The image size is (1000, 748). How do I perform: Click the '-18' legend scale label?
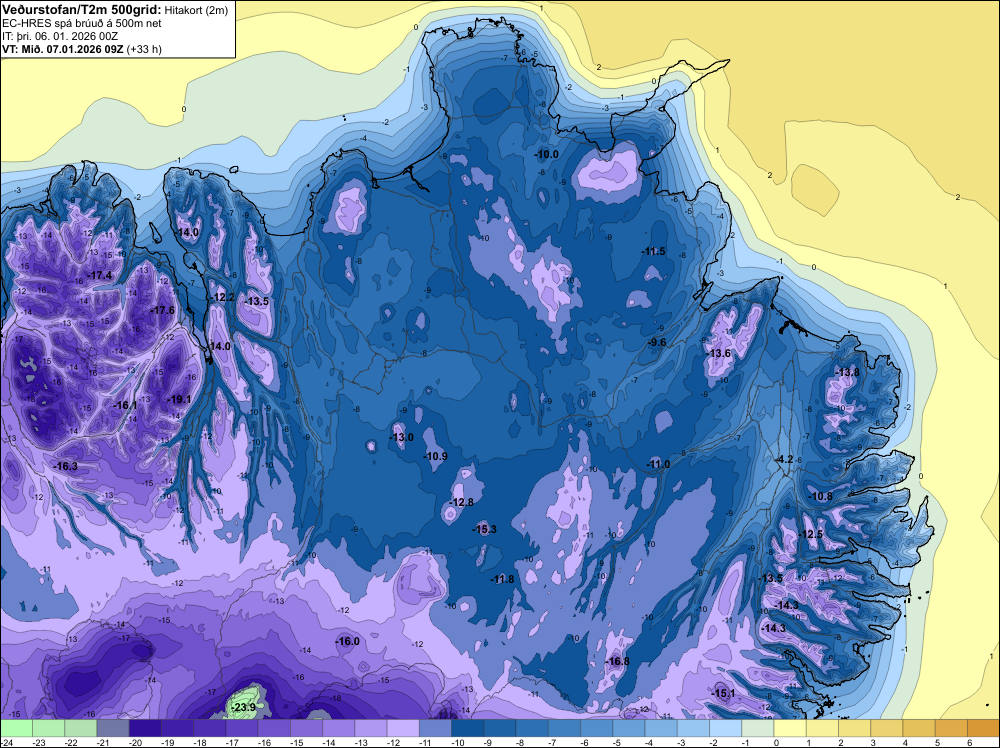[x=202, y=742]
